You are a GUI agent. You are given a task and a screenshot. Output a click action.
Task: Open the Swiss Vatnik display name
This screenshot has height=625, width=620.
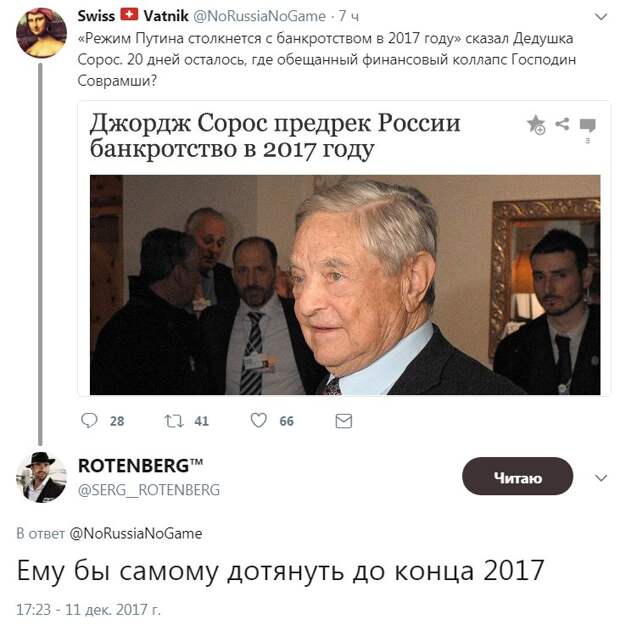[133, 16]
